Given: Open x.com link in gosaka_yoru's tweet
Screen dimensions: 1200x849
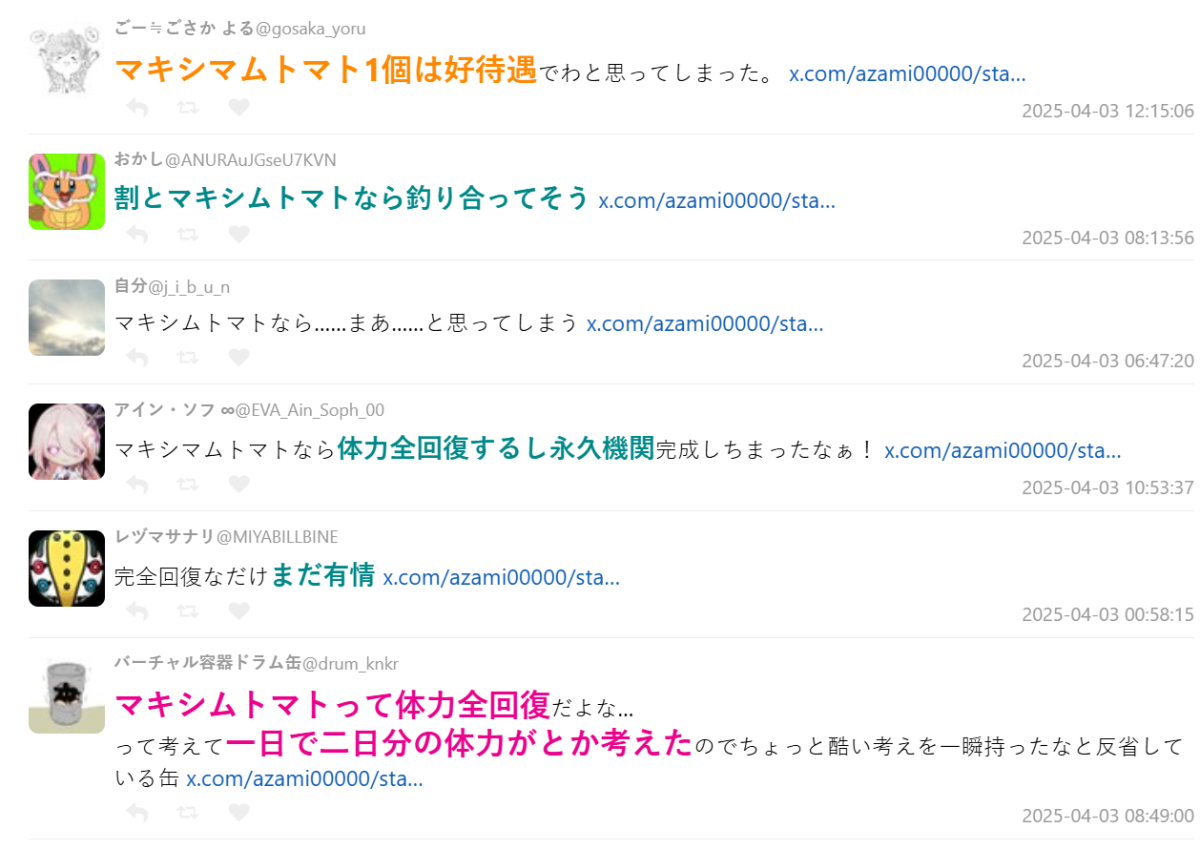Looking at the screenshot, I should pos(907,74).
